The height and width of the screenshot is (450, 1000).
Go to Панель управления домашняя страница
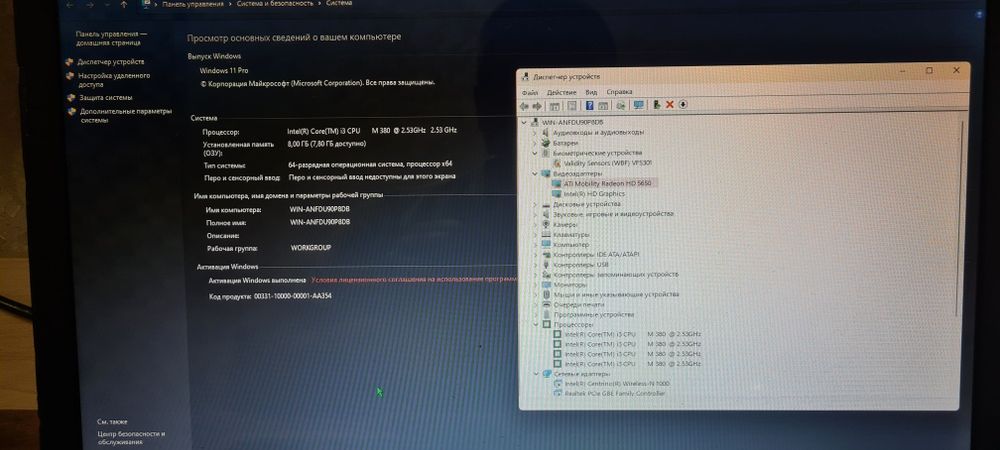pos(112,38)
